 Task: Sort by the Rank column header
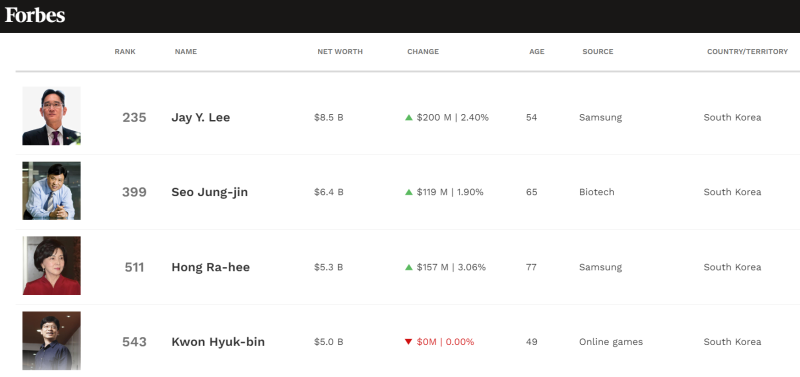coord(125,52)
